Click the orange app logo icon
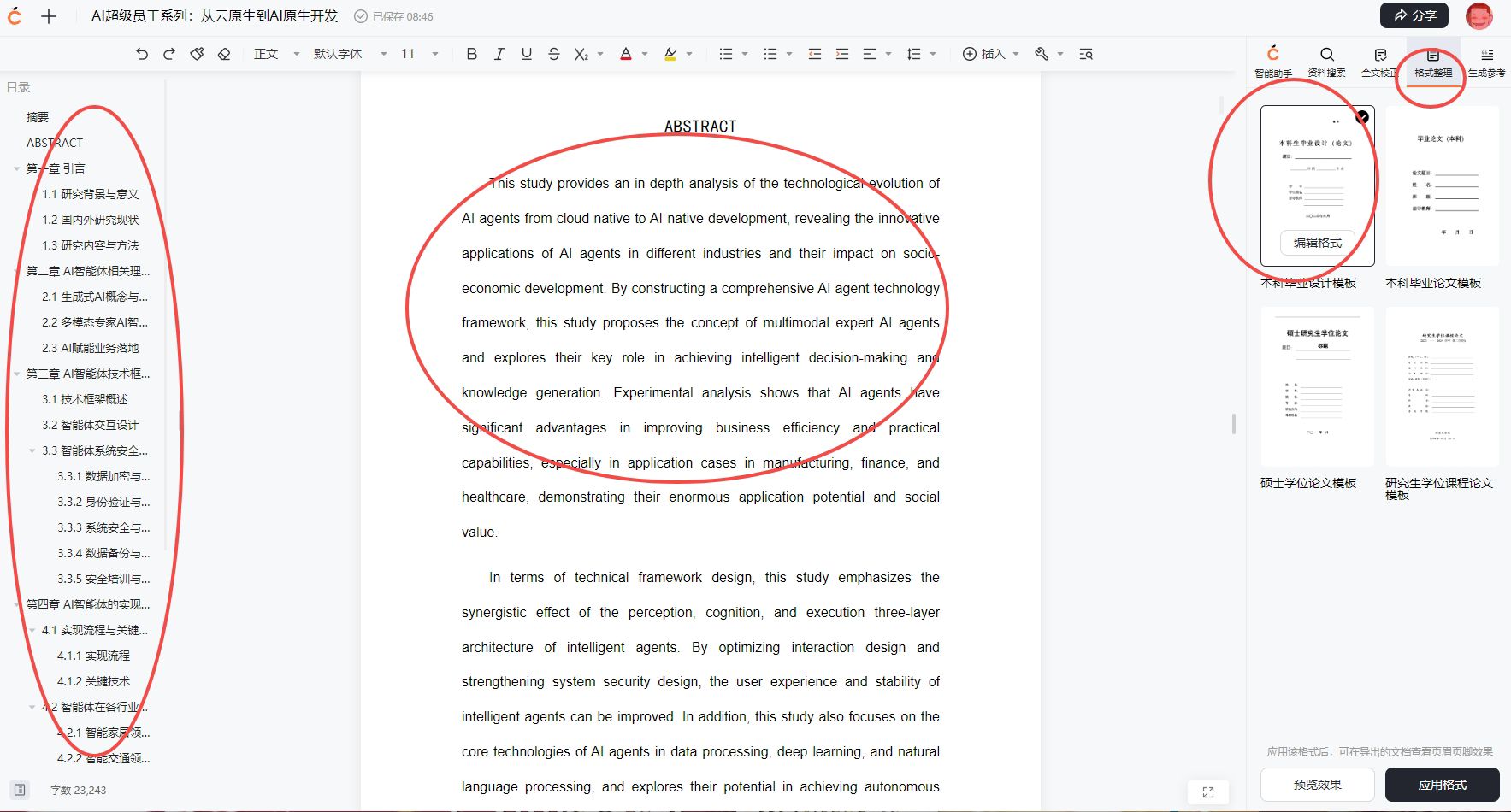 coord(15,16)
